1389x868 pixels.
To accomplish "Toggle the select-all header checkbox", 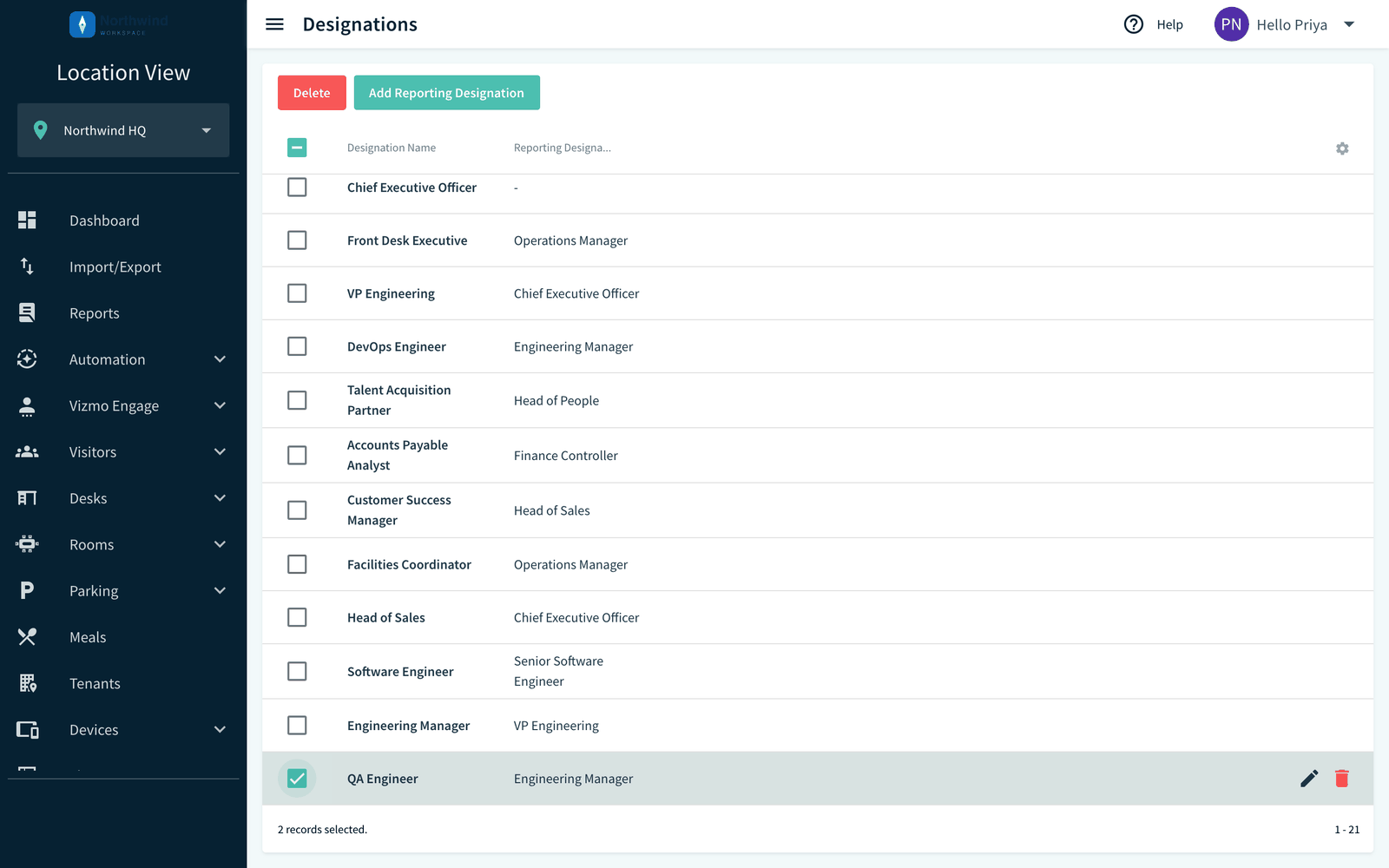I will (297, 148).
